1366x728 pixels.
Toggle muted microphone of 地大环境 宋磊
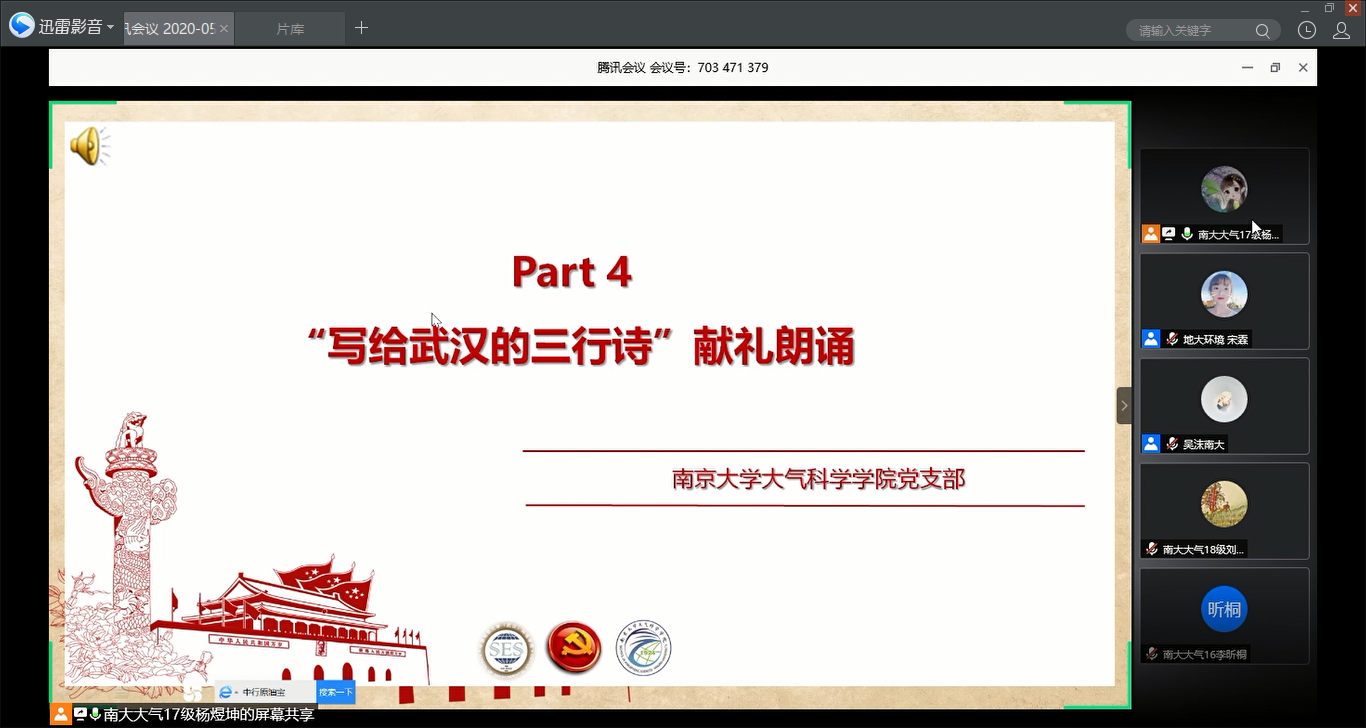coord(1172,339)
